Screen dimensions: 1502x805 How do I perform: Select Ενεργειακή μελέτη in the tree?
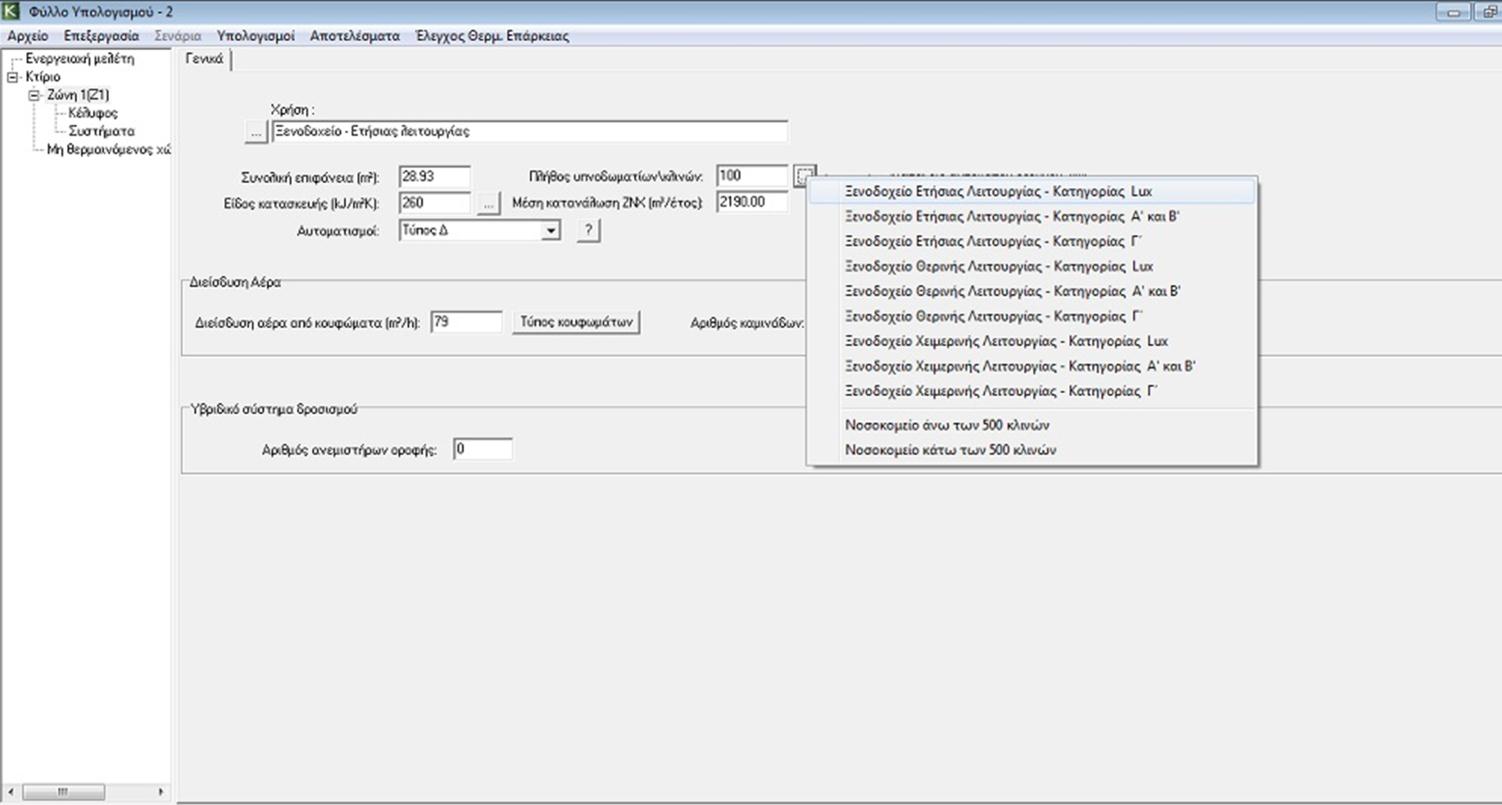click(x=80, y=59)
